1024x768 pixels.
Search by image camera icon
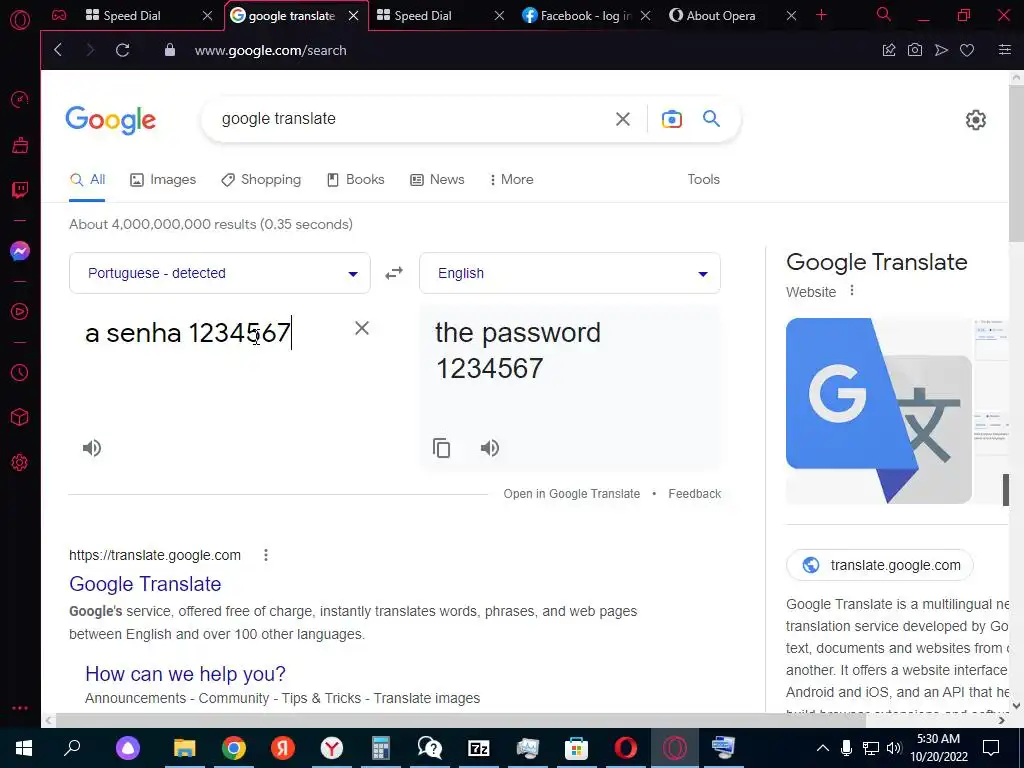(672, 119)
